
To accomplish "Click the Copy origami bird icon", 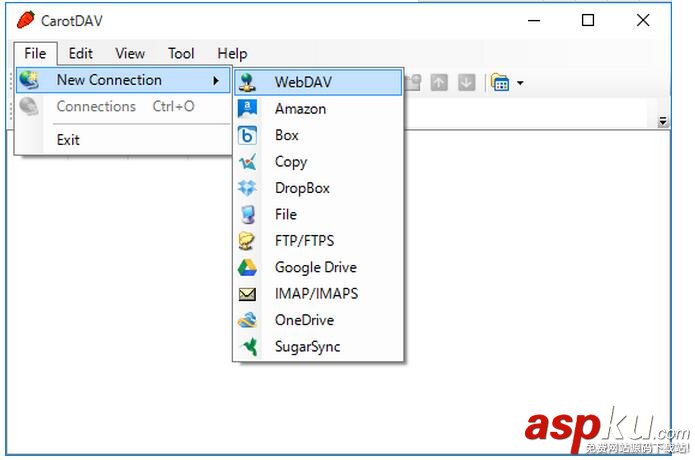I will tap(247, 162).
